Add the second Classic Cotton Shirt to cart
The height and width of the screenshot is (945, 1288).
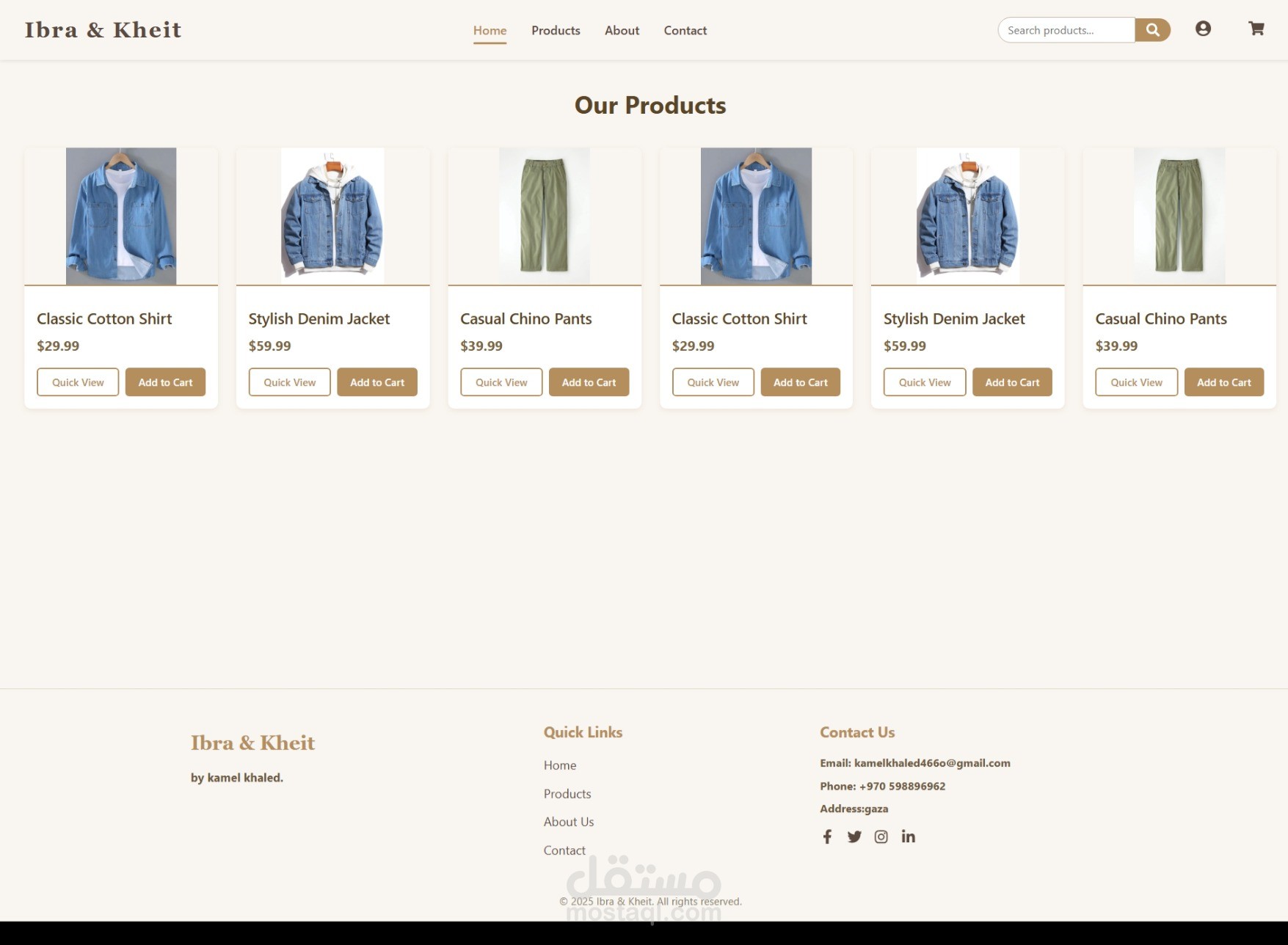801,382
